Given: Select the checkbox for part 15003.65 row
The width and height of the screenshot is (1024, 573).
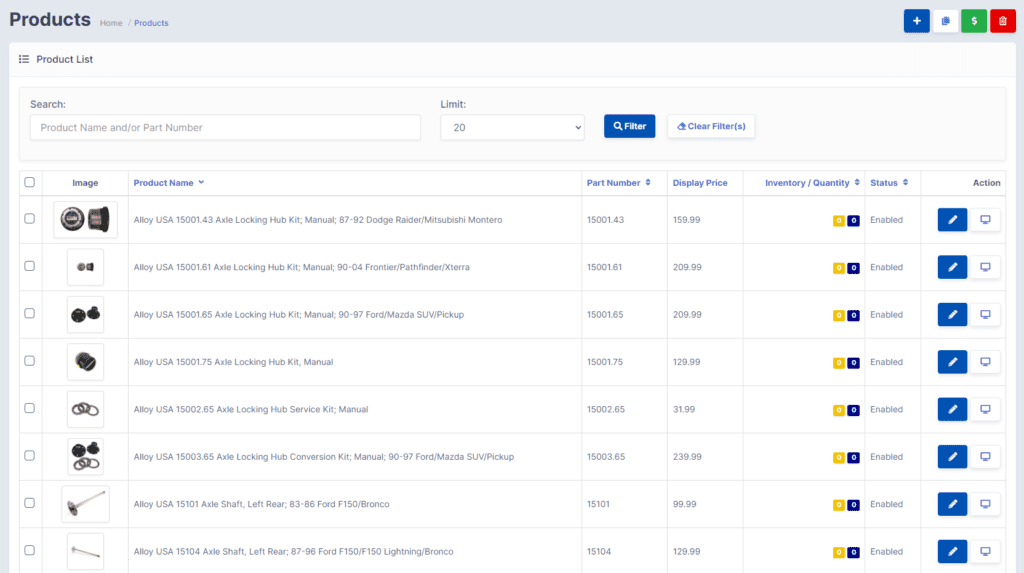Looking at the screenshot, I should (29, 455).
